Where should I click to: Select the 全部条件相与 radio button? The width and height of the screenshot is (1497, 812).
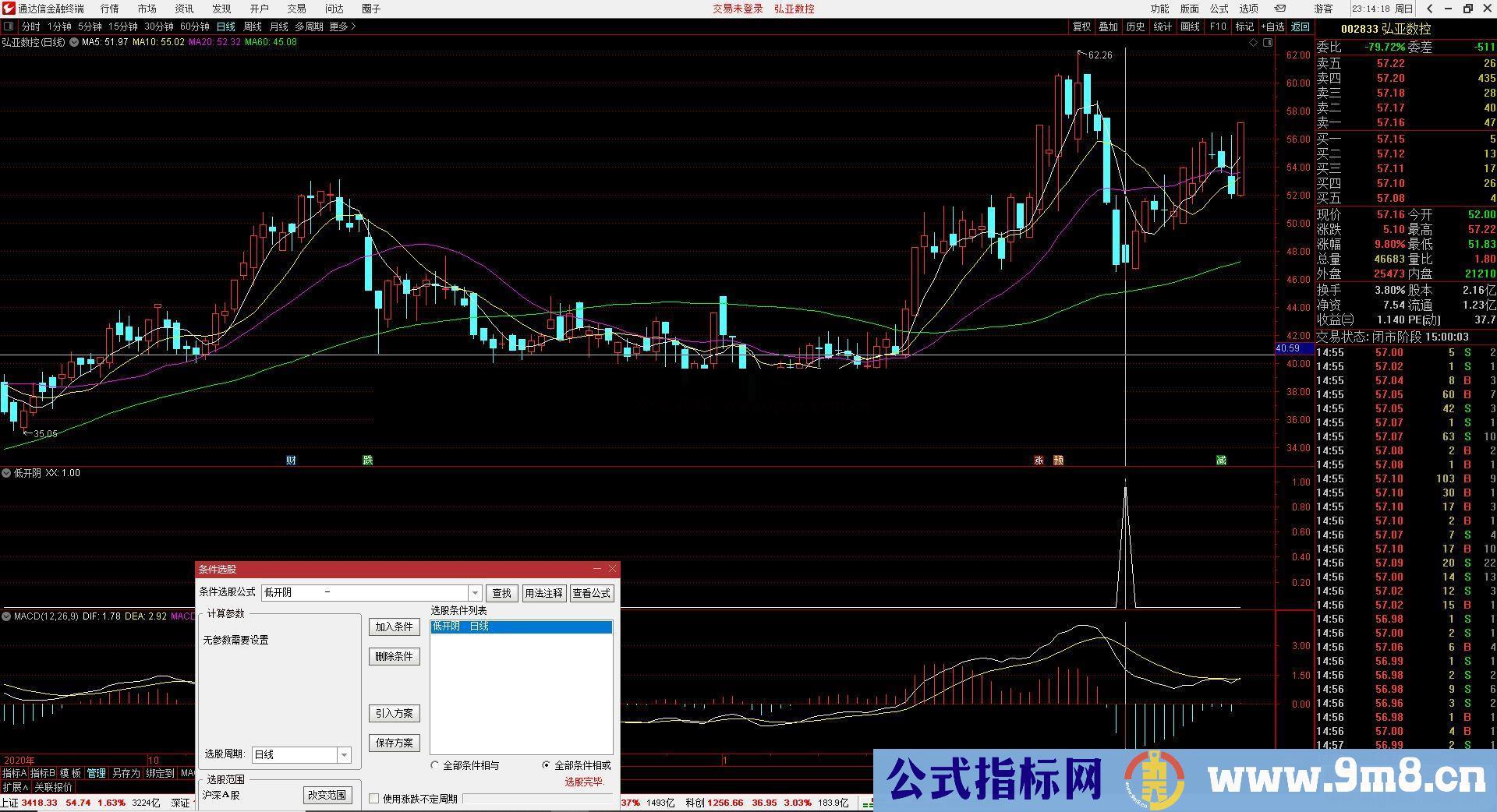[435, 765]
